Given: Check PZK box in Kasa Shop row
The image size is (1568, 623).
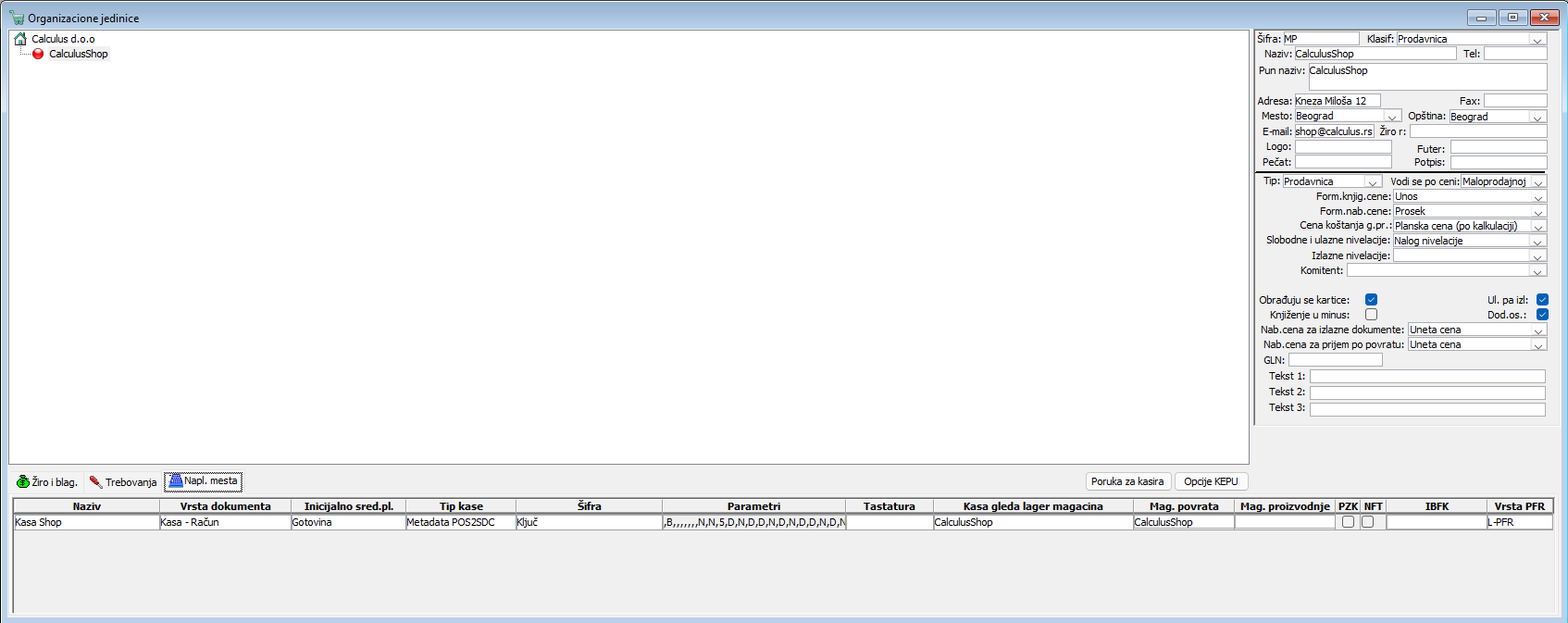Looking at the screenshot, I should [x=1348, y=522].
